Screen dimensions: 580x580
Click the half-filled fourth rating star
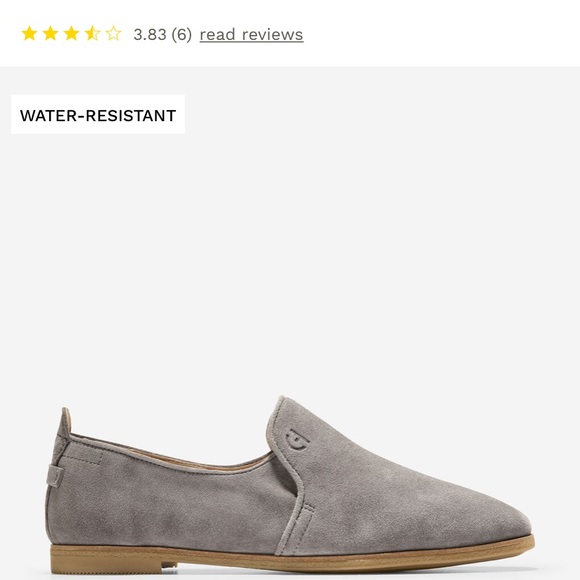click(x=92, y=34)
